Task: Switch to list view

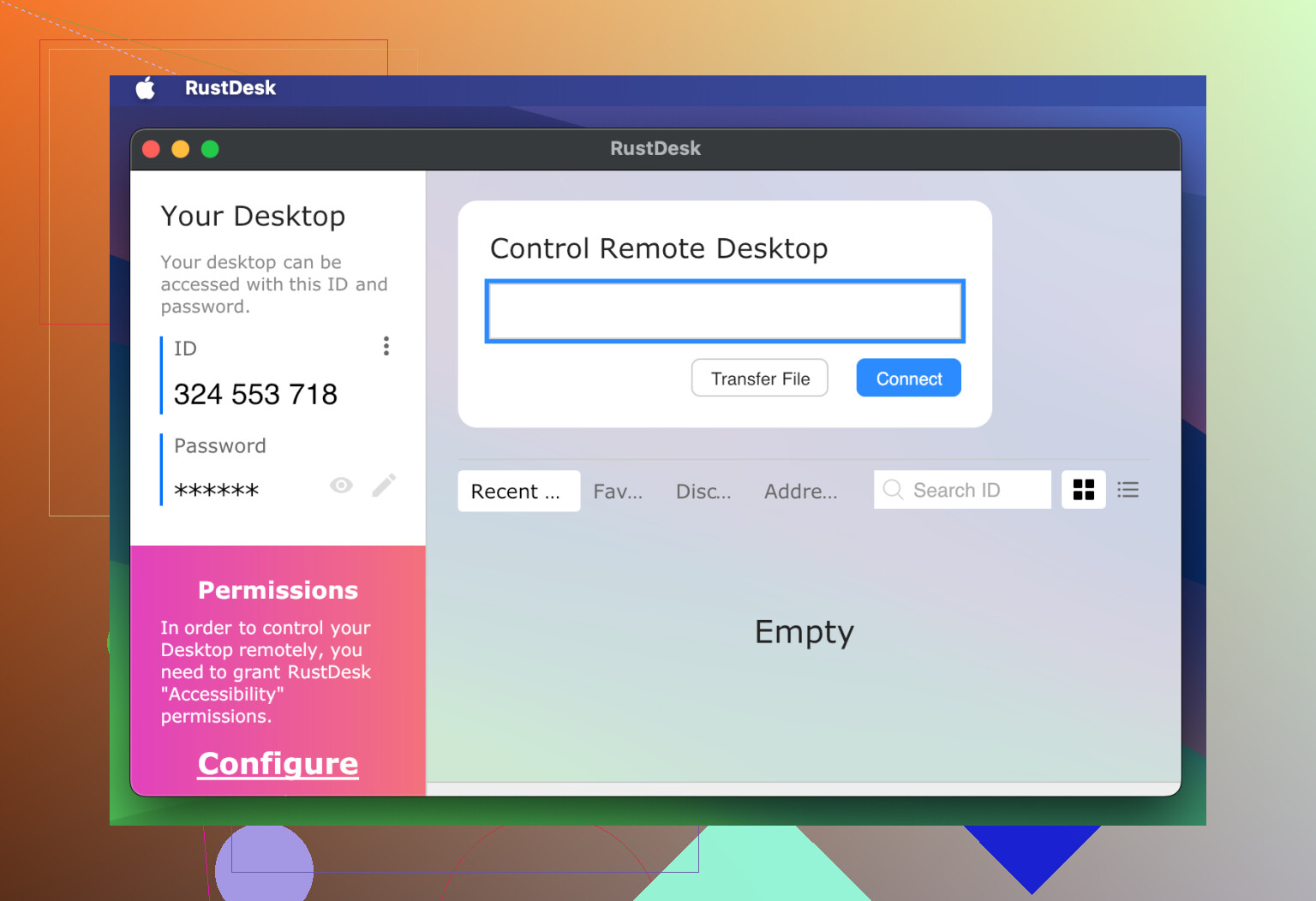Action: pyautogui.click(x=1128, y=490)
